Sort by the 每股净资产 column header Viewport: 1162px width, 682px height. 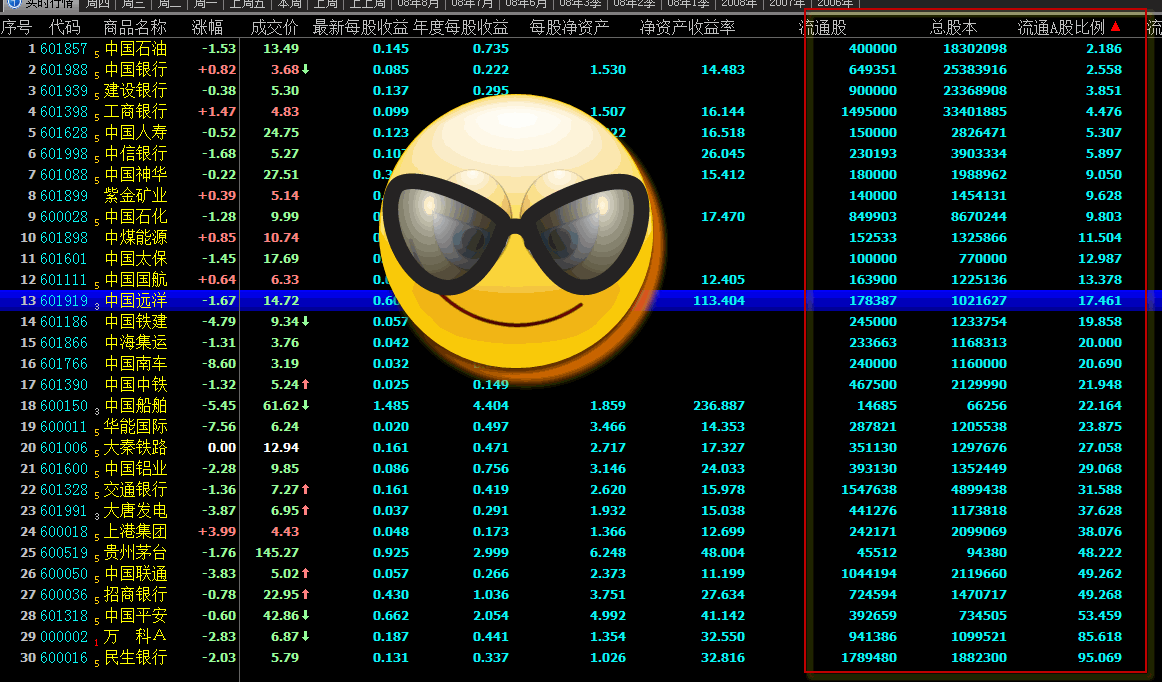[569, 27]
